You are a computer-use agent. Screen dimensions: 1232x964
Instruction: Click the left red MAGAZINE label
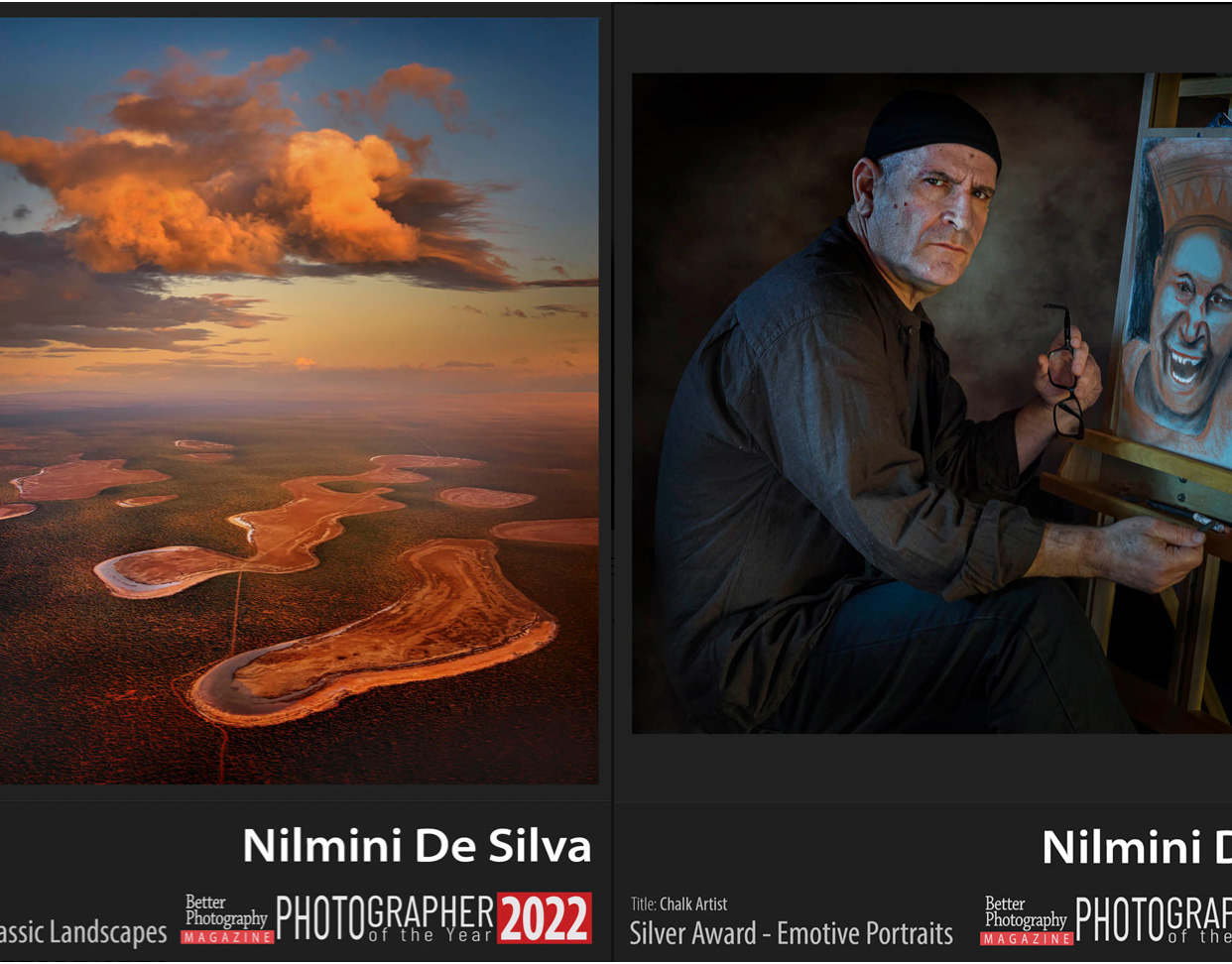pyautogui.click(x=227, y=937)
